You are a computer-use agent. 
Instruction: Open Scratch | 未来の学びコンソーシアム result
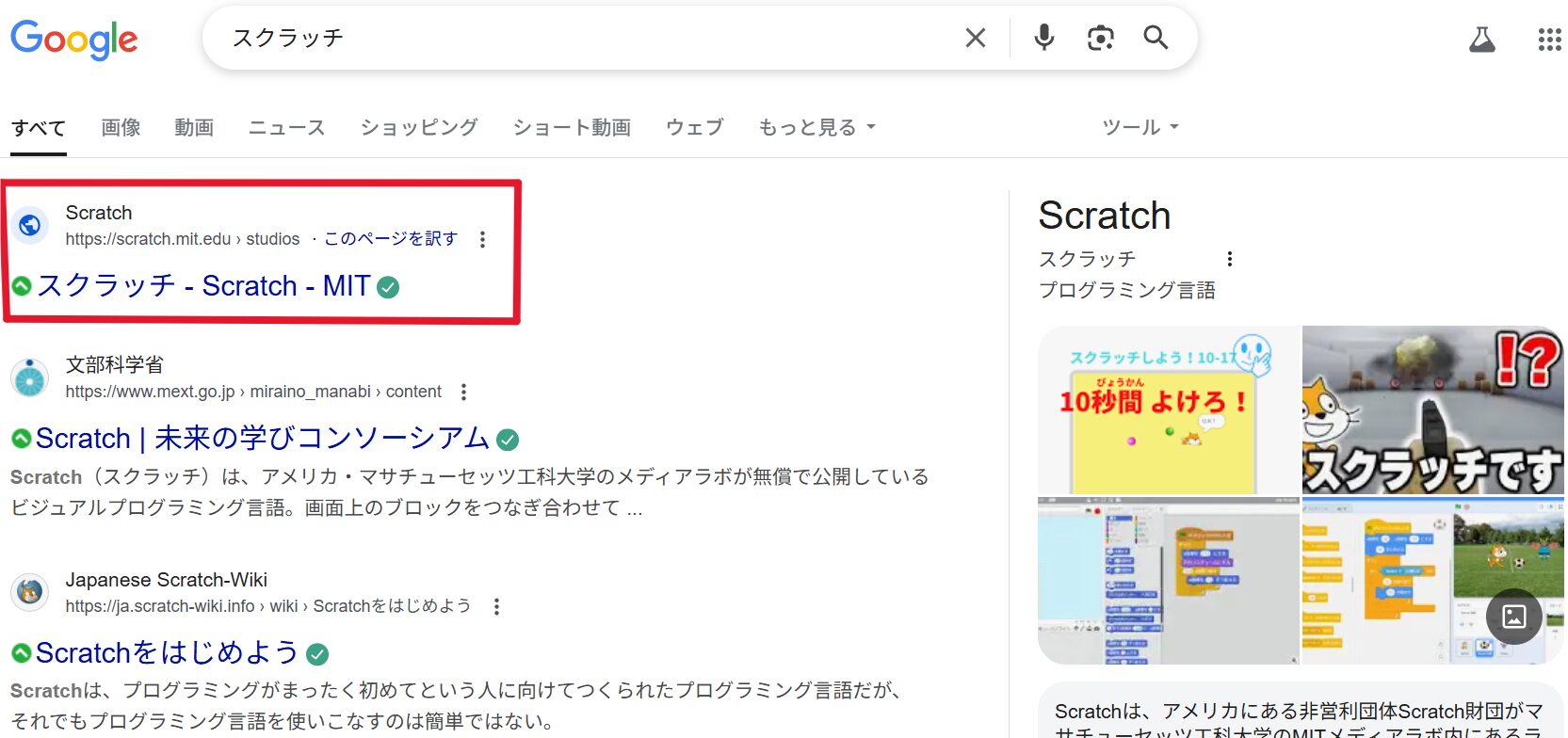pyautogui.click(x=263, y=438)
